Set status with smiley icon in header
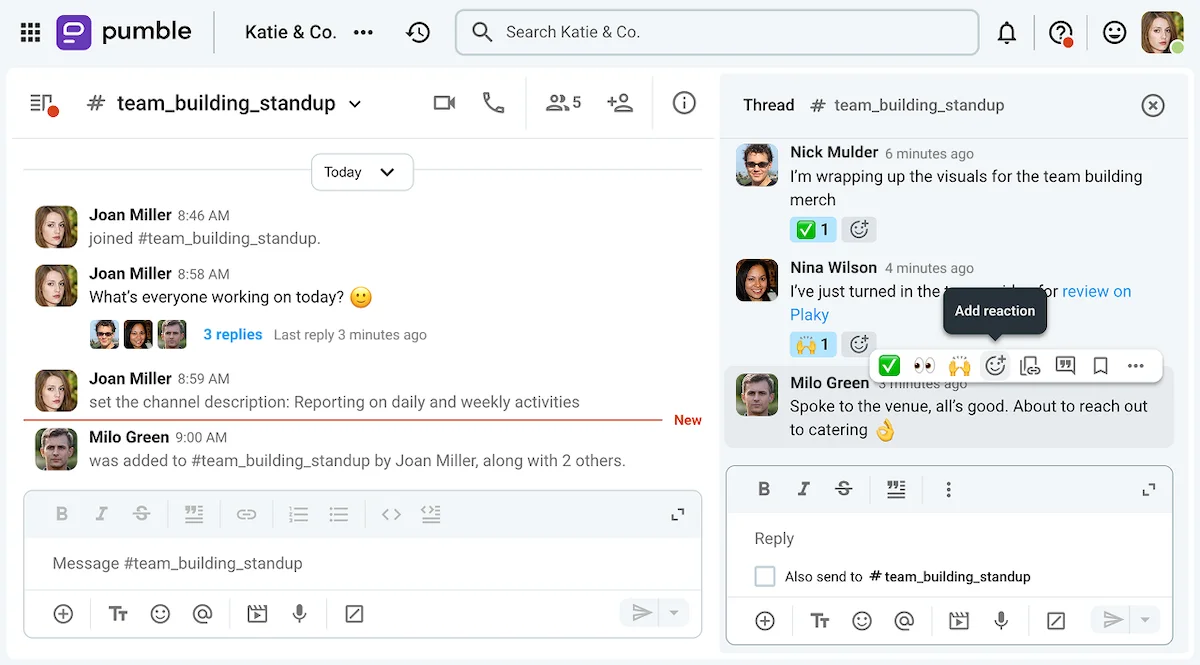 pos(1114,33)
